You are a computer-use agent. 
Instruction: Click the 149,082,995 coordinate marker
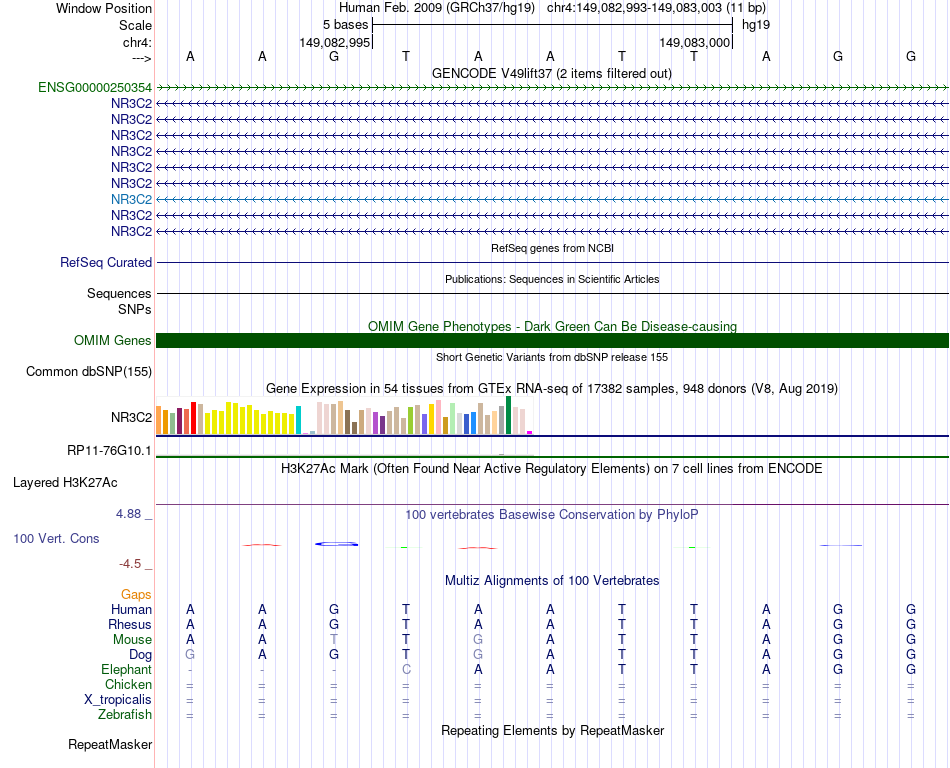coord(334,42)
